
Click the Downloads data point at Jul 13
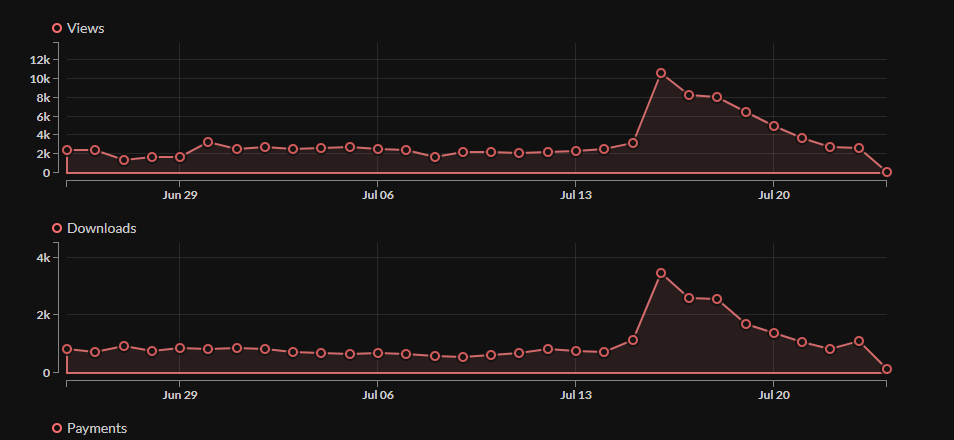pyautogui.click(x=576, y=351)
